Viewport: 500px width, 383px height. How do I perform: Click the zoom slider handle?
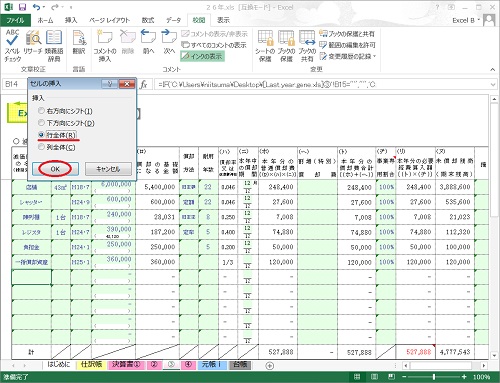[x=434, y=377]
